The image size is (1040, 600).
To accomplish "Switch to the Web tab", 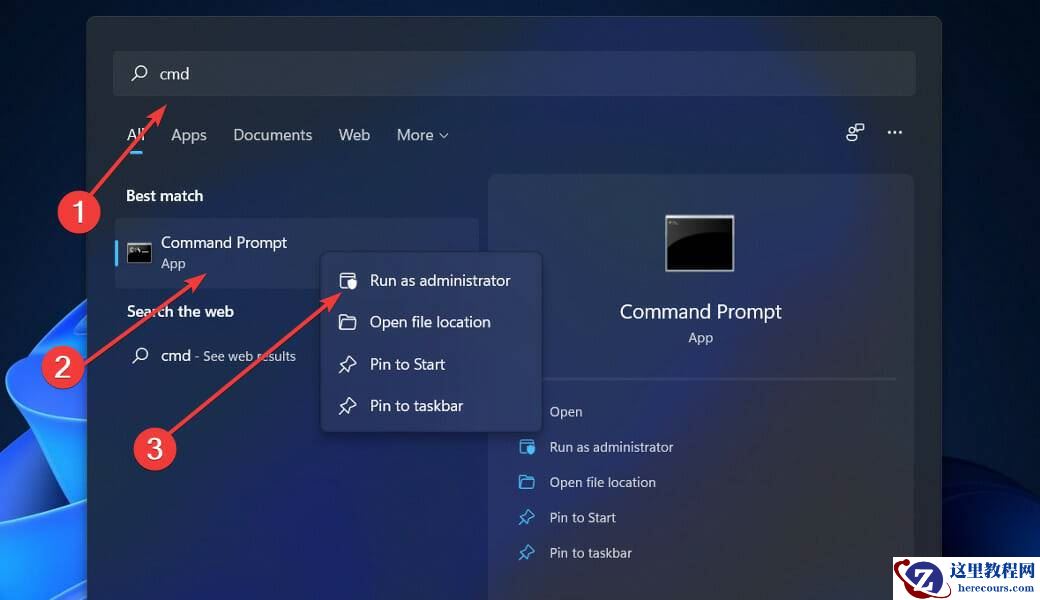I will click(x=354, y=135).
